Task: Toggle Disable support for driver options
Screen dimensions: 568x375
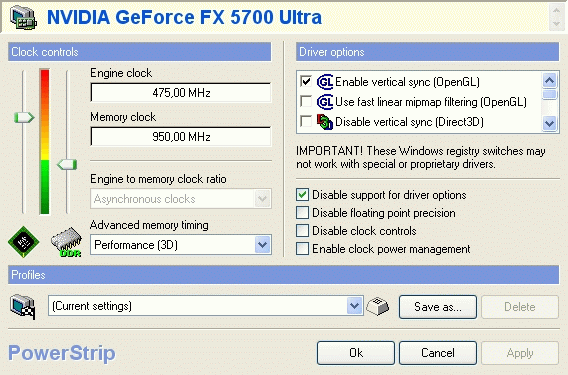Action: coord(302,195)
